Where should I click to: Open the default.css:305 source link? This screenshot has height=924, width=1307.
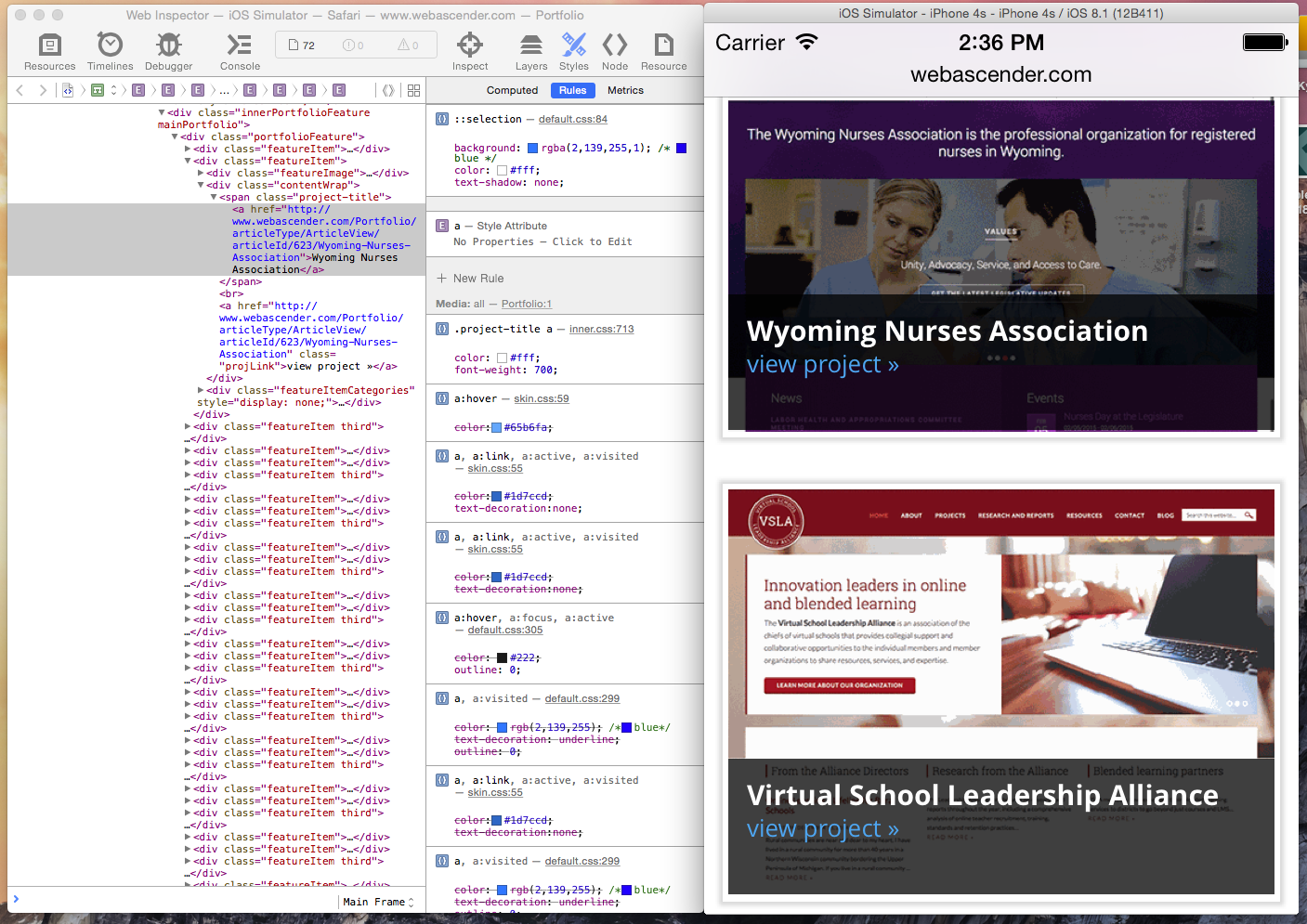pos(505,630)
